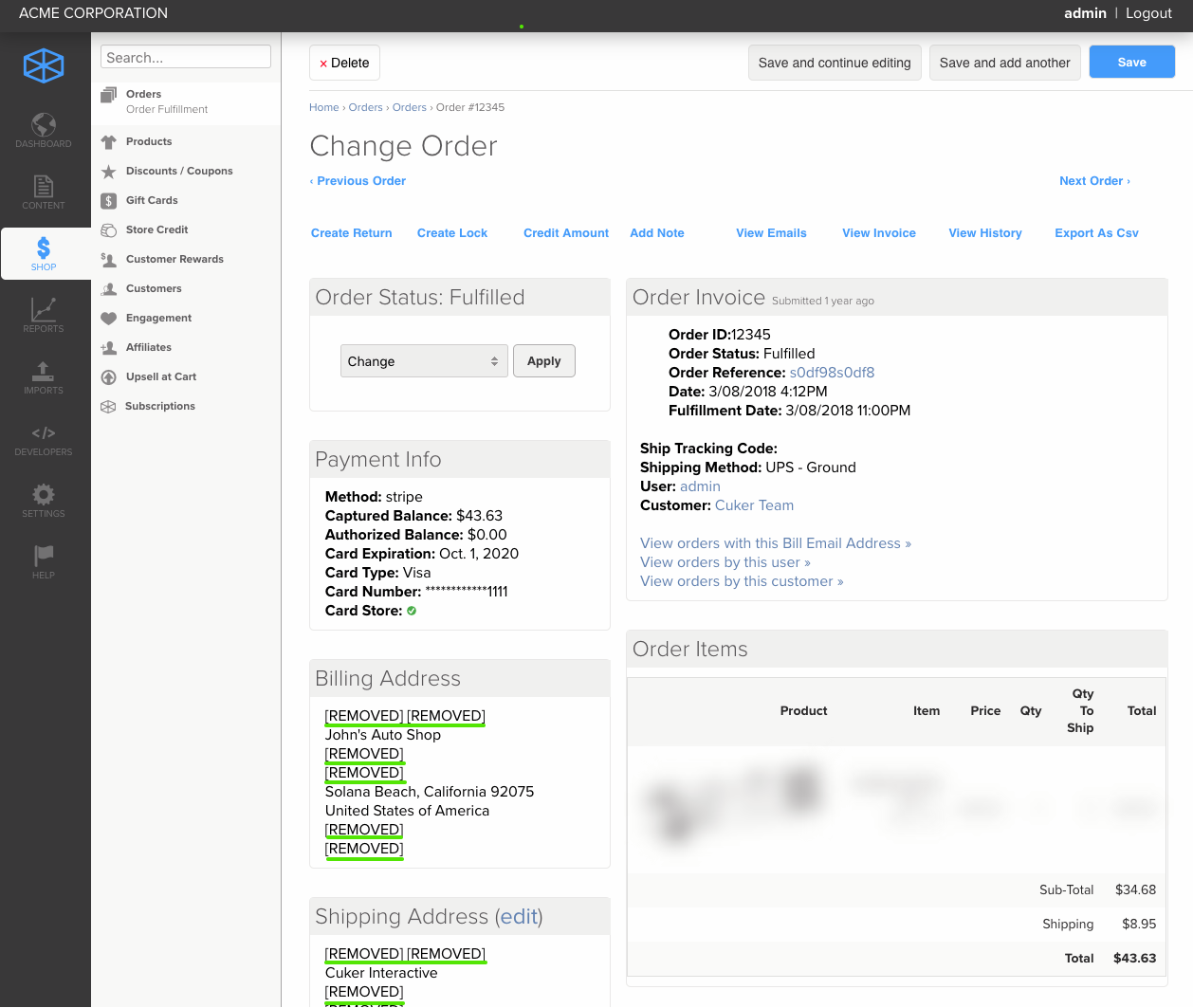The height and width of the screenshot is (1008, 1193).
Task: Click the Subscriptions box icon
Action: click(108, 407)
